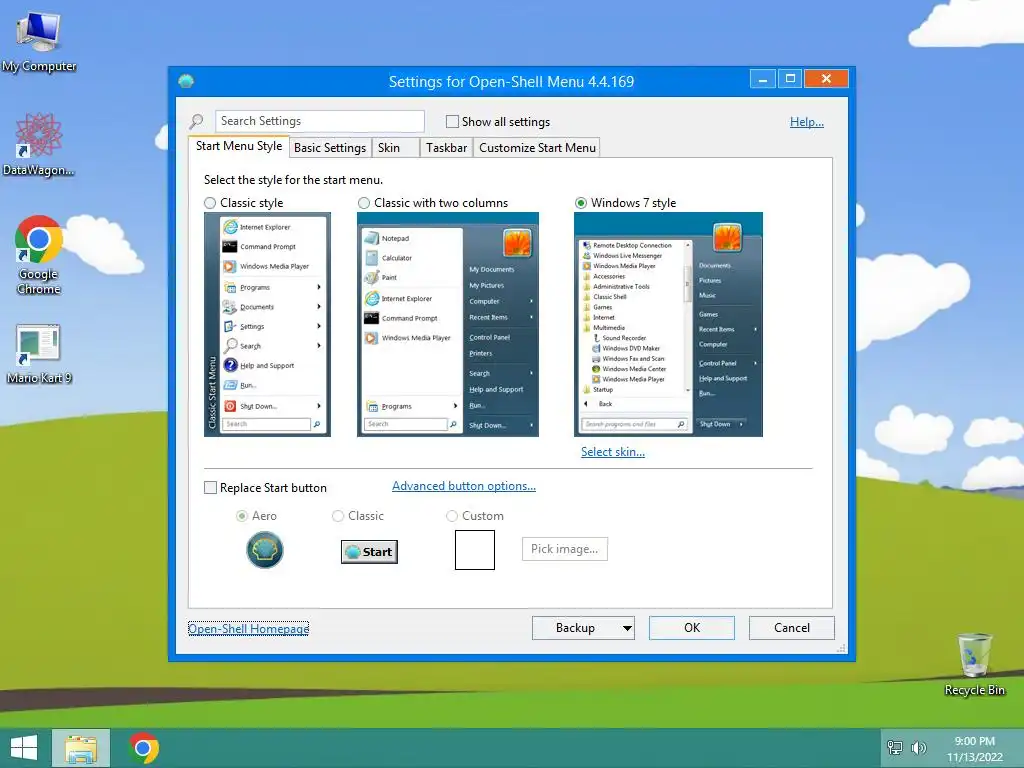Image resolution: width=1024 pixels, height=768 pixels.
Task: Click the empty Custom button image box
Action: coord(475,550)
